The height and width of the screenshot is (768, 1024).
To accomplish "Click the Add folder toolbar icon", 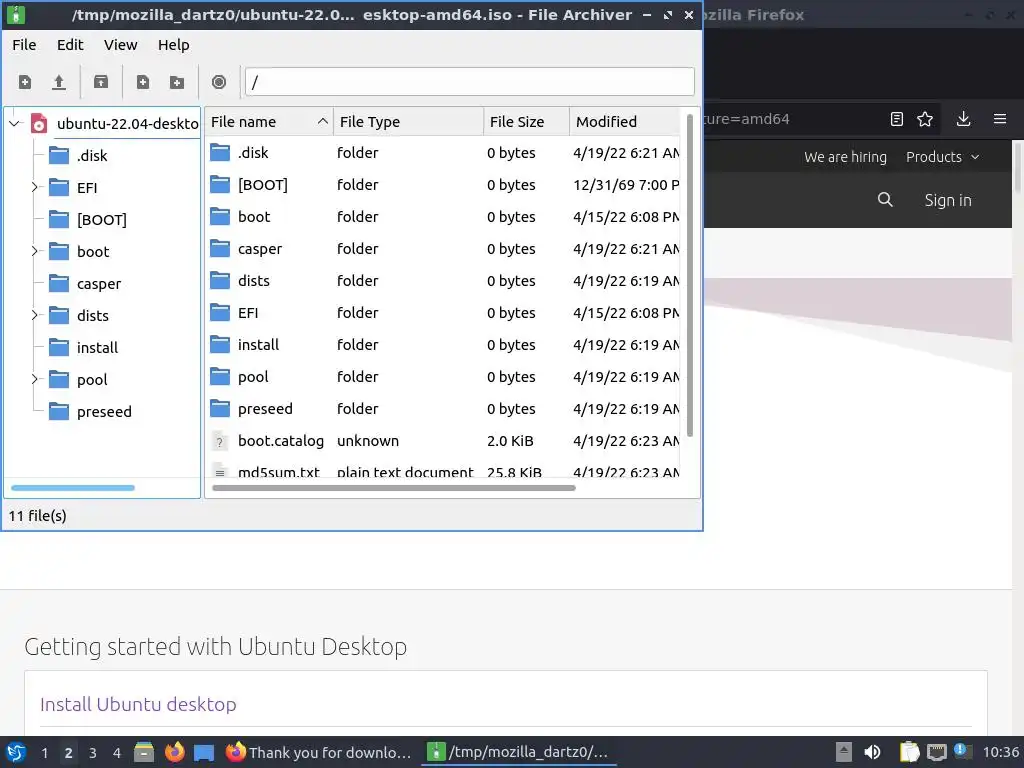I will 176,82.
